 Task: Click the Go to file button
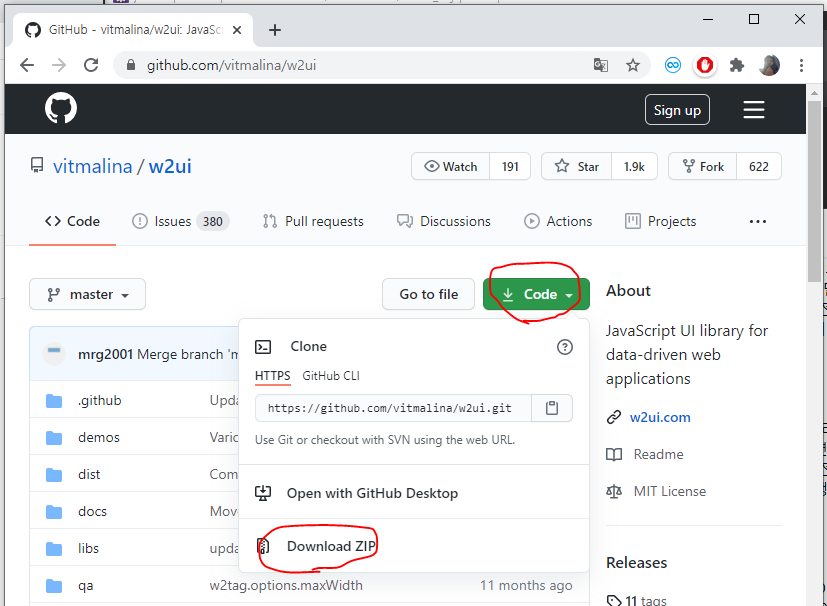429,294
